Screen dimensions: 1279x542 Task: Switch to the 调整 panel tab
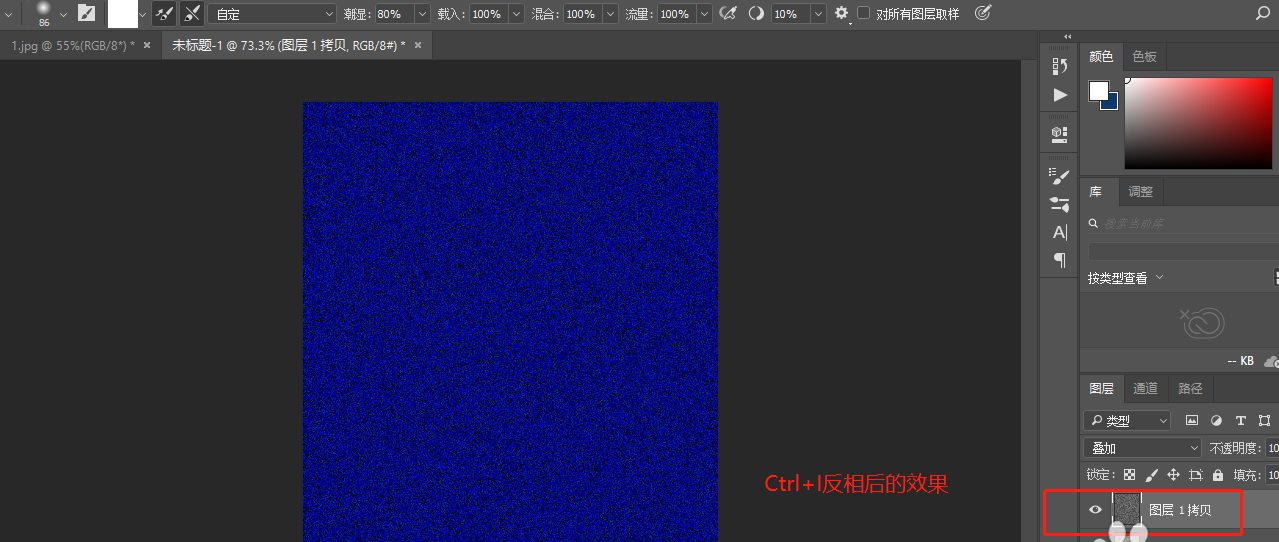click(x=1140, y=191)
